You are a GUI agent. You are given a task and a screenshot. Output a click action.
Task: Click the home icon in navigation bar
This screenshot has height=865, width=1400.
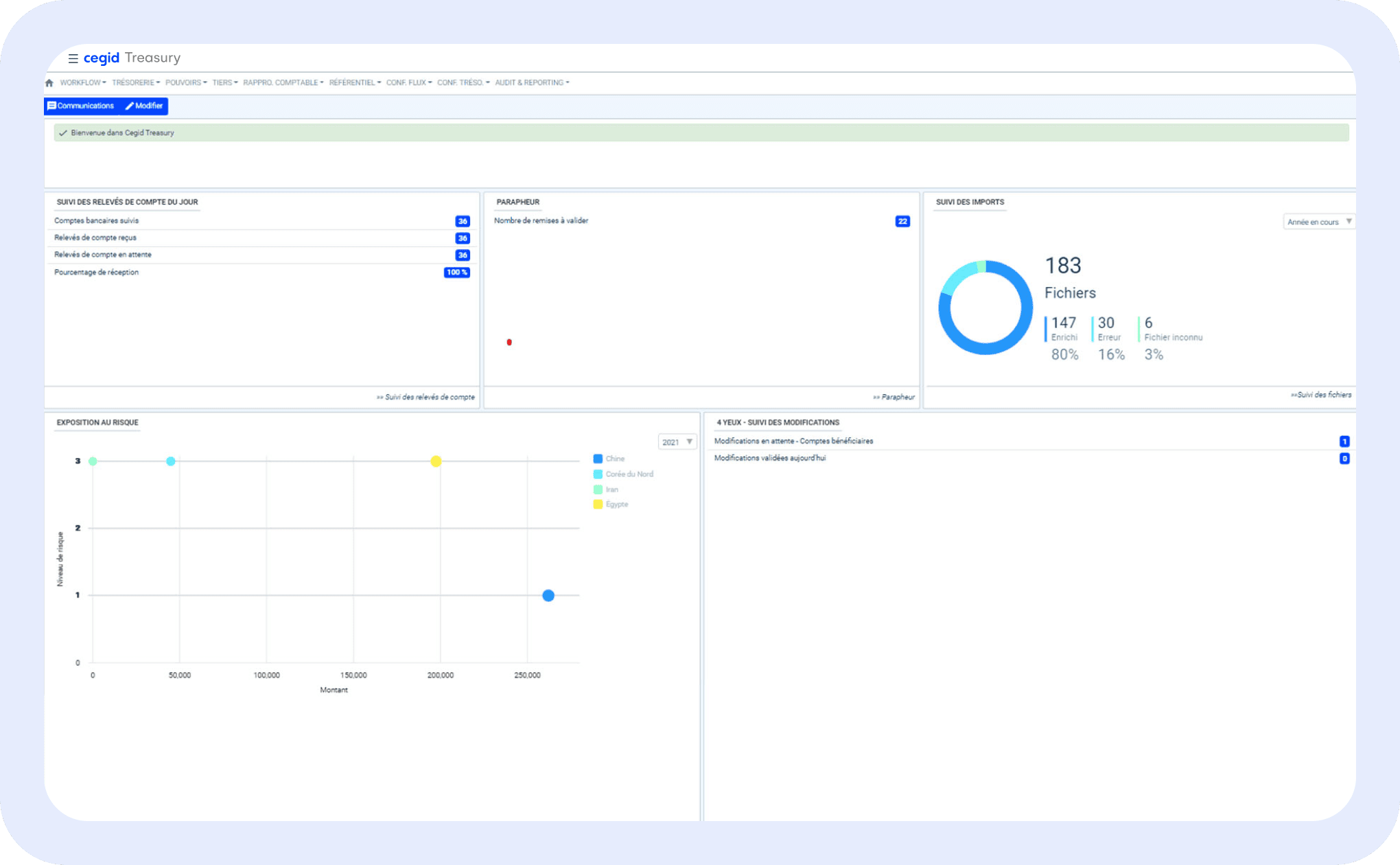[49, 83]
